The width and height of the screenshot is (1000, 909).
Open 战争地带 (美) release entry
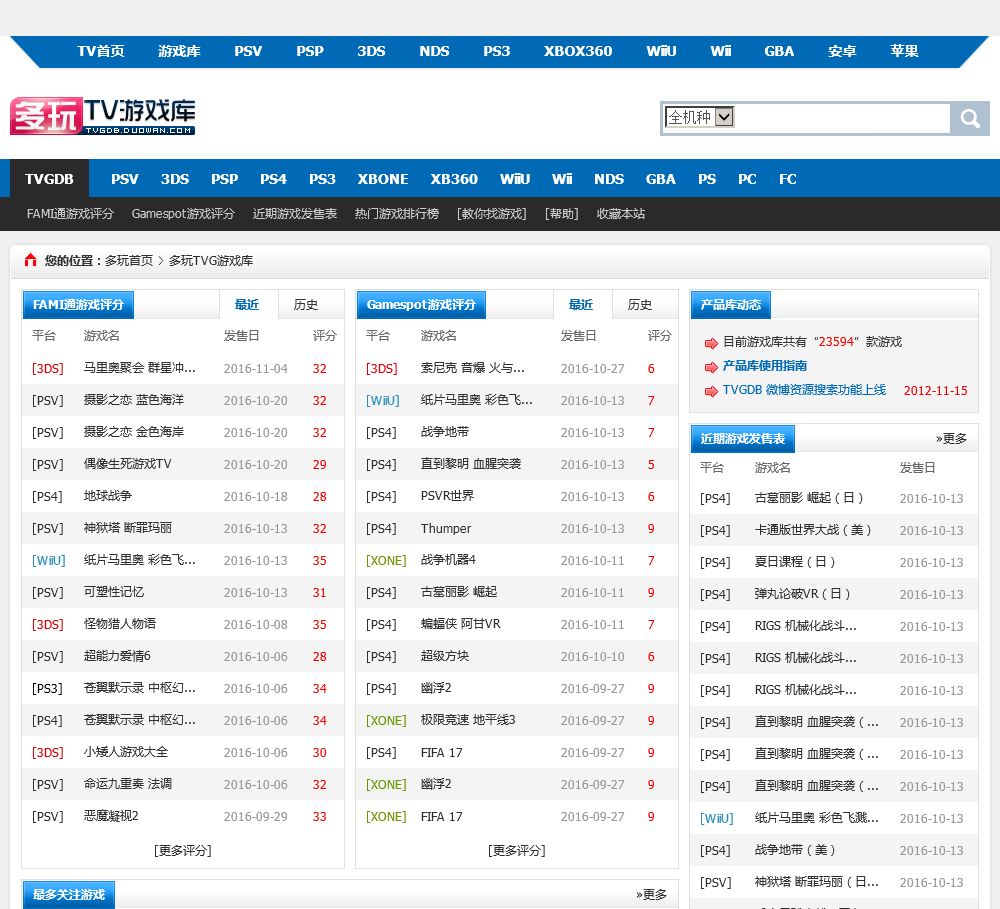pyautogui.click(x=795, y=850)
